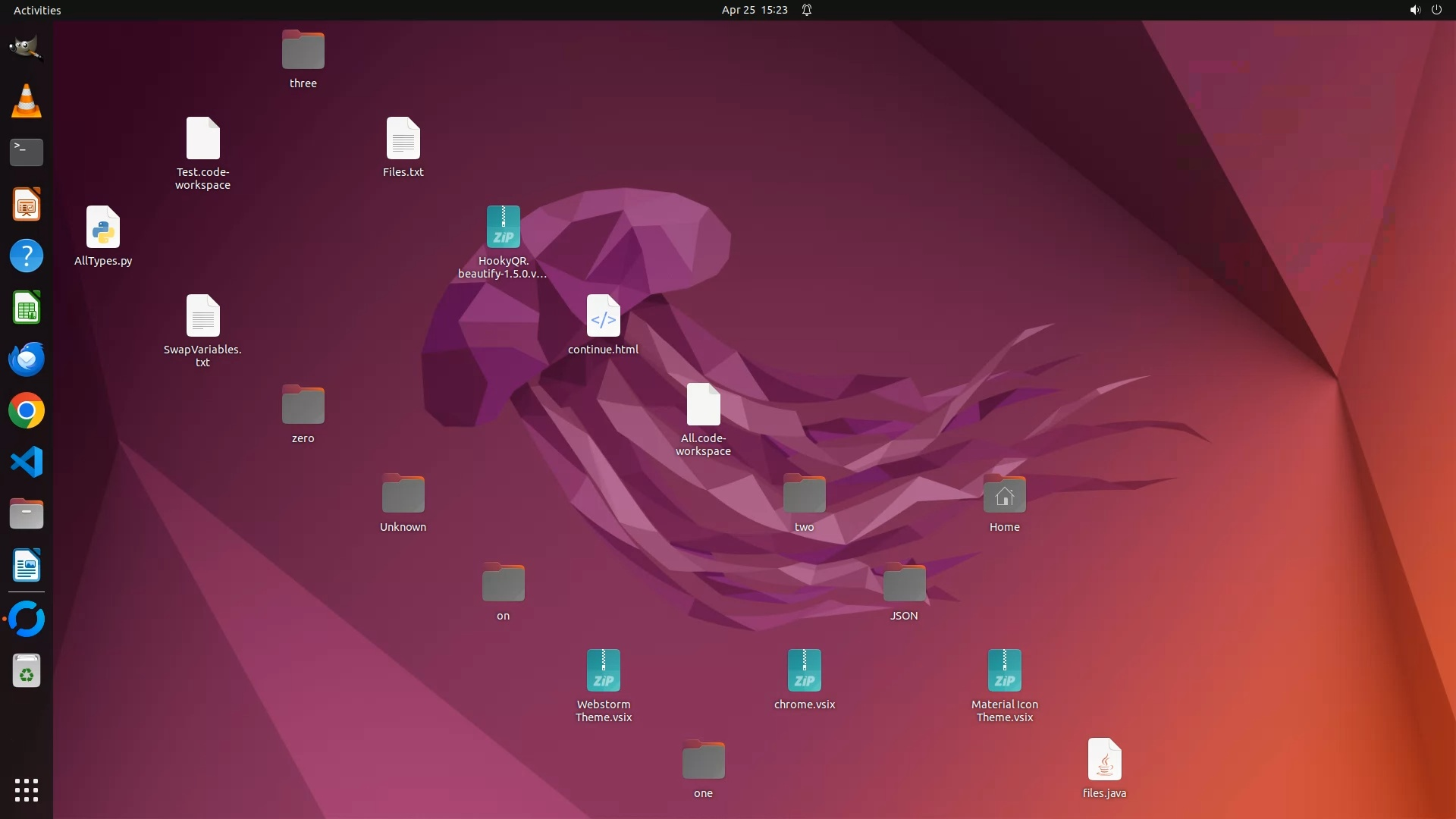Launch Visual Studio Code from dock
The image size is (1456, 819).
pyautogui.click(x=26, y=462)
